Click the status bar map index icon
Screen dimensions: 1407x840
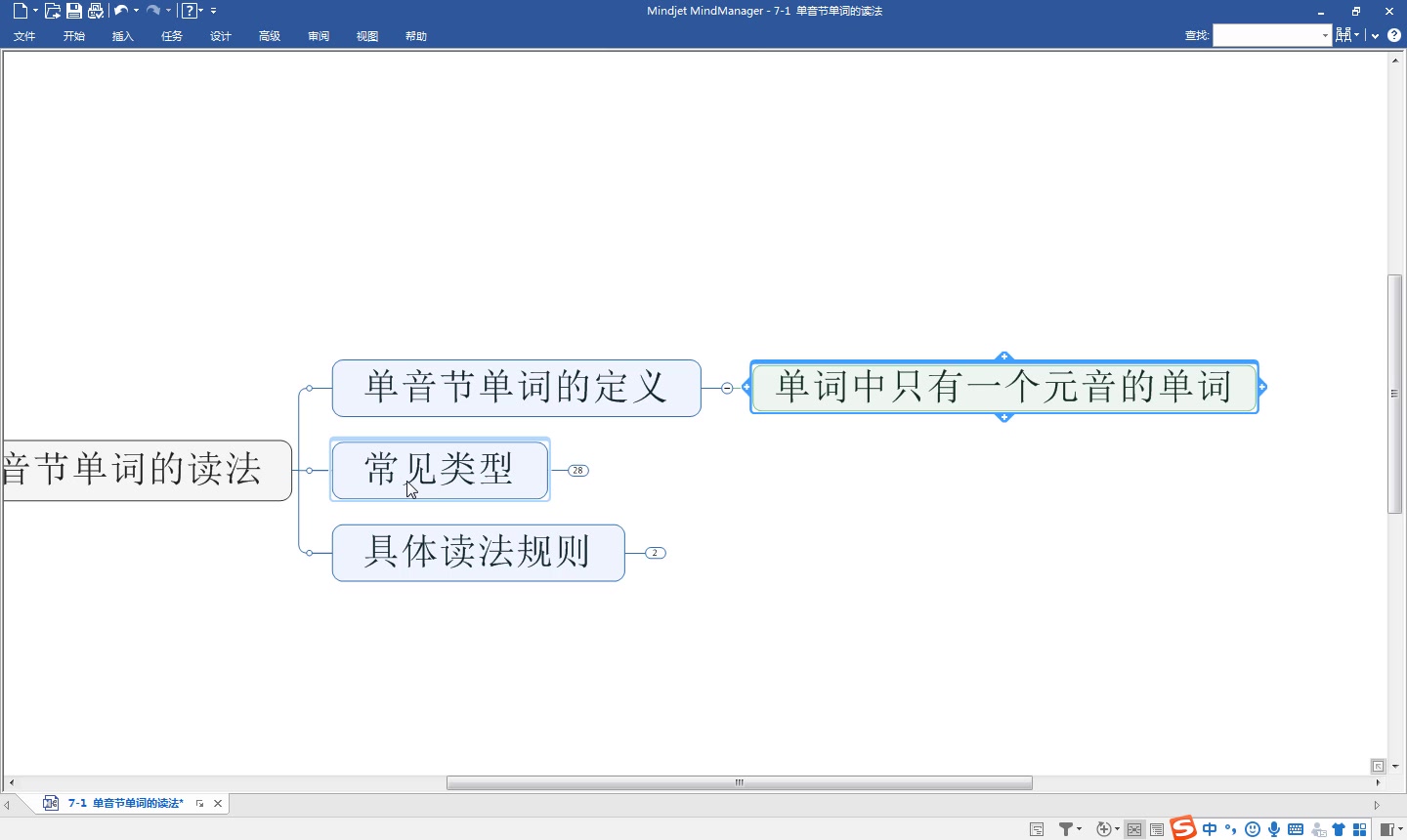(1037, 829)
